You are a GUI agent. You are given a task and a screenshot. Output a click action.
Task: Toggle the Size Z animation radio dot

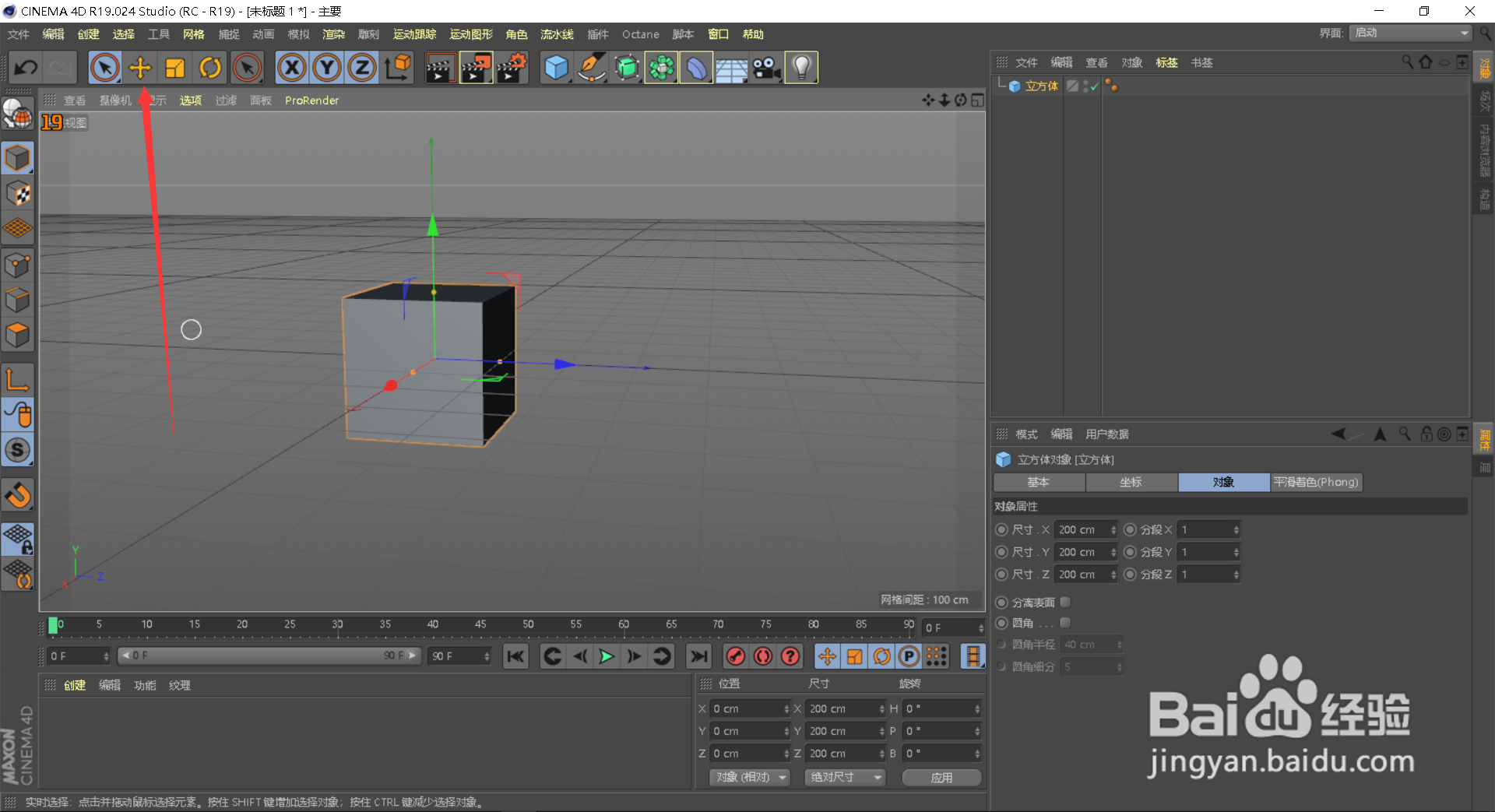click(1002, 575)
